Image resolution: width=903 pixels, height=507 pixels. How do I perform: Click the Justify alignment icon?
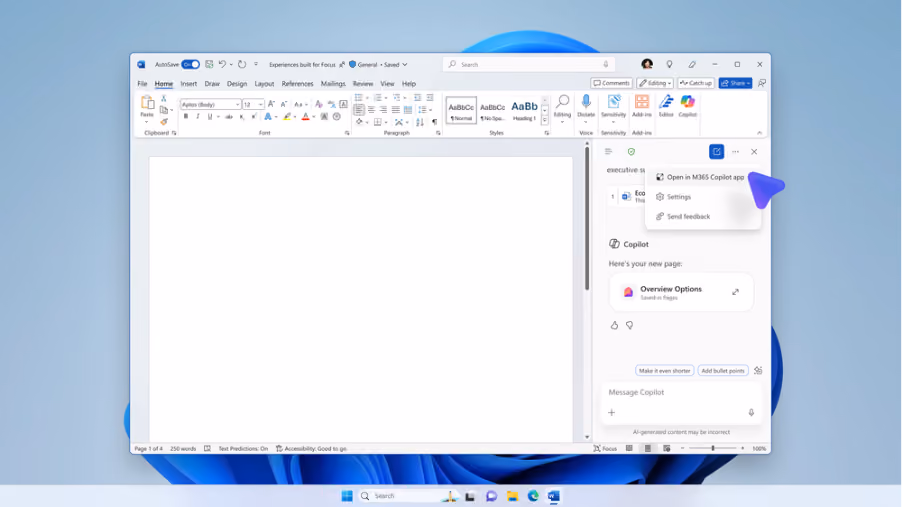[x=396, y=109]
